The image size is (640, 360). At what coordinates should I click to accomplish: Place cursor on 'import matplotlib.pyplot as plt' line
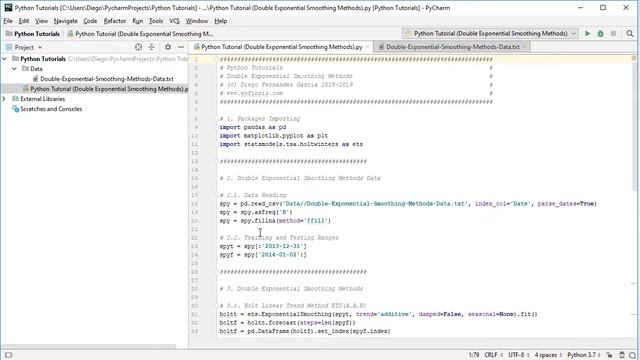click(273, 136)
